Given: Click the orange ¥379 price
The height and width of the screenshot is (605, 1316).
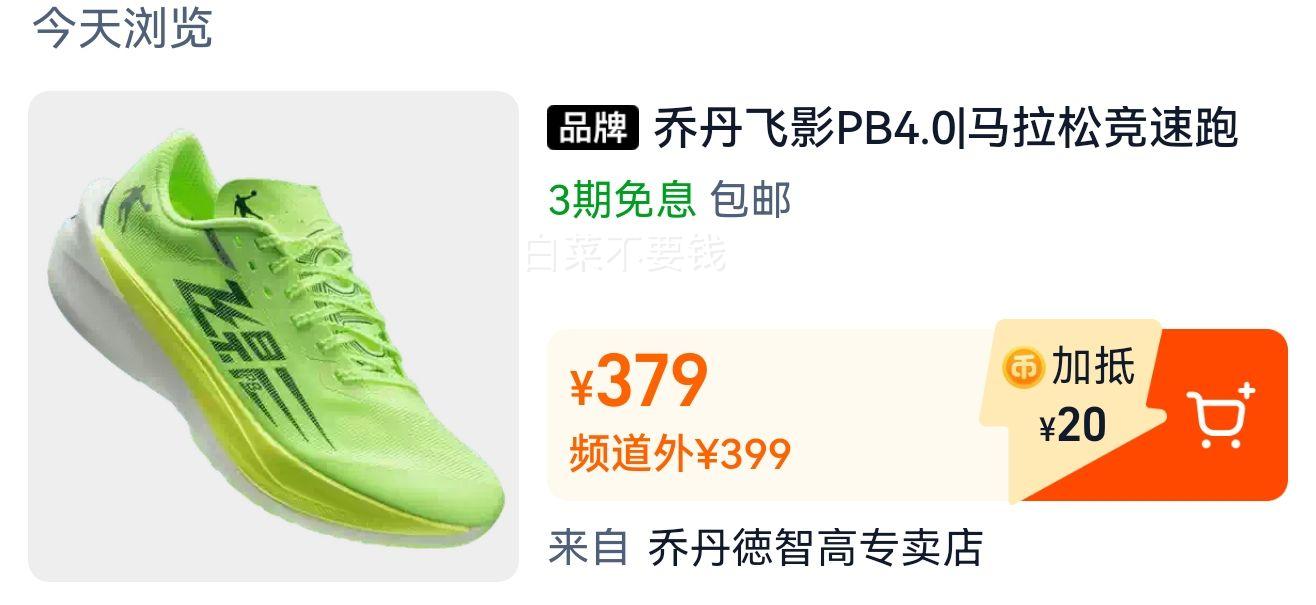Looking at the screenshot, I should coord(639,383).
